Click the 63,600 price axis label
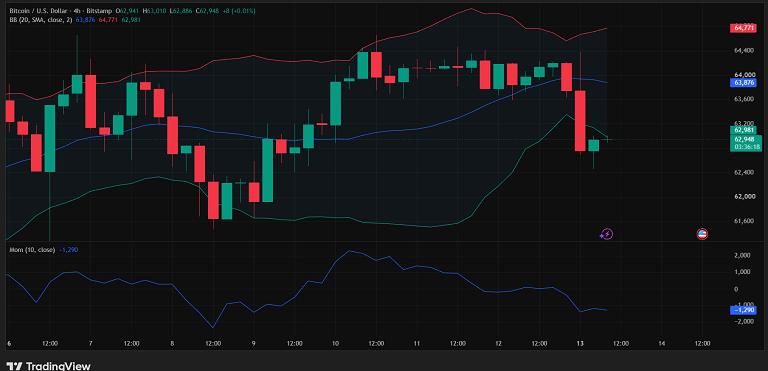Image resolution: width=768 pixels, height=371 pixels. point(744,99)
